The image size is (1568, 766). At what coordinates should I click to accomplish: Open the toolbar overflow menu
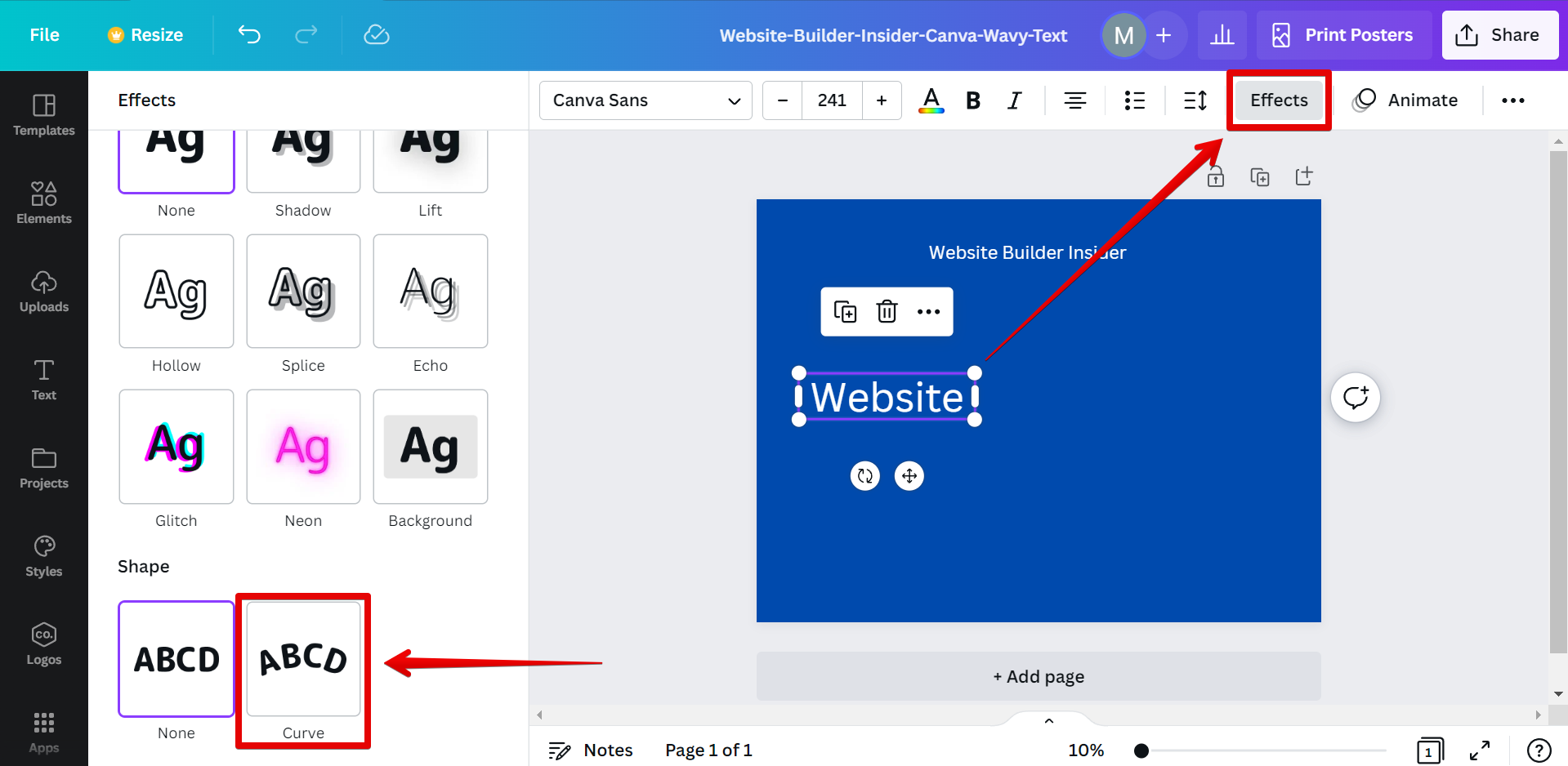pos(1512,100)
